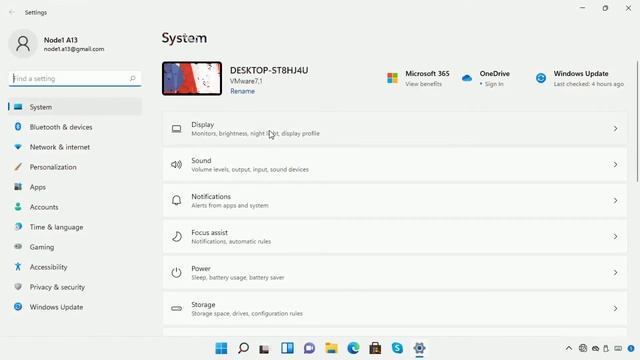
Task: Click the Sound speaker icon
Action: point(176,165)
